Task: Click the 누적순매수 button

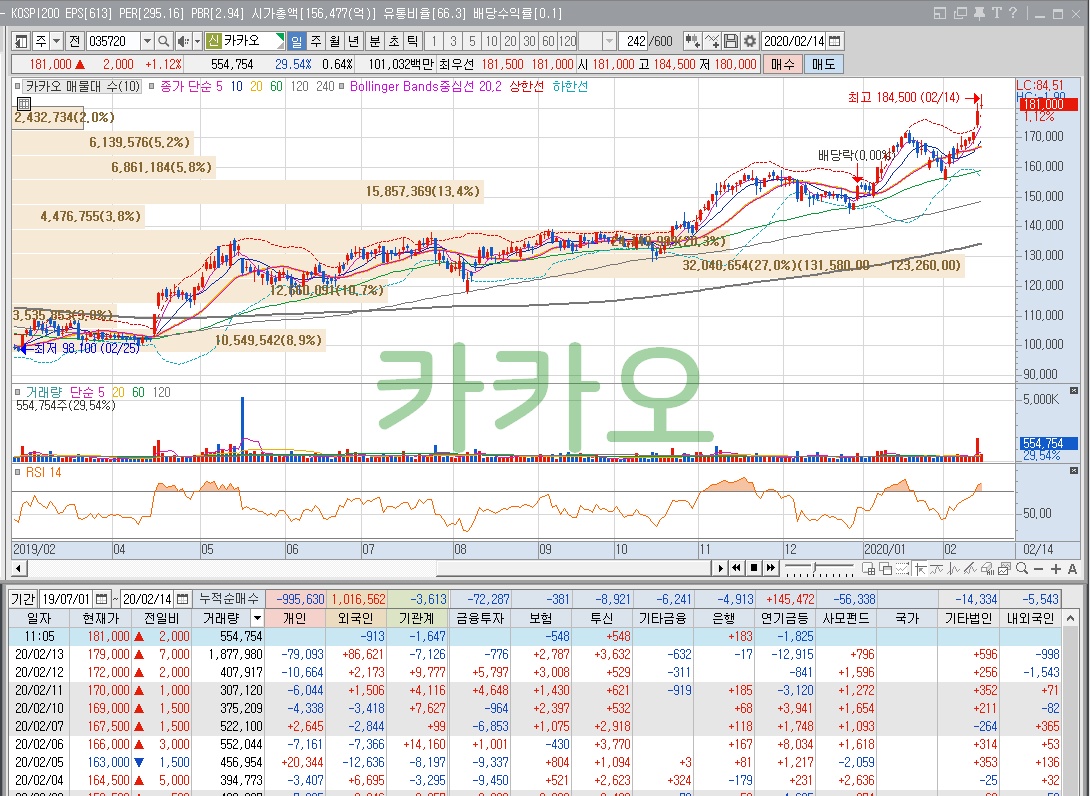Action: coord(228,599)
